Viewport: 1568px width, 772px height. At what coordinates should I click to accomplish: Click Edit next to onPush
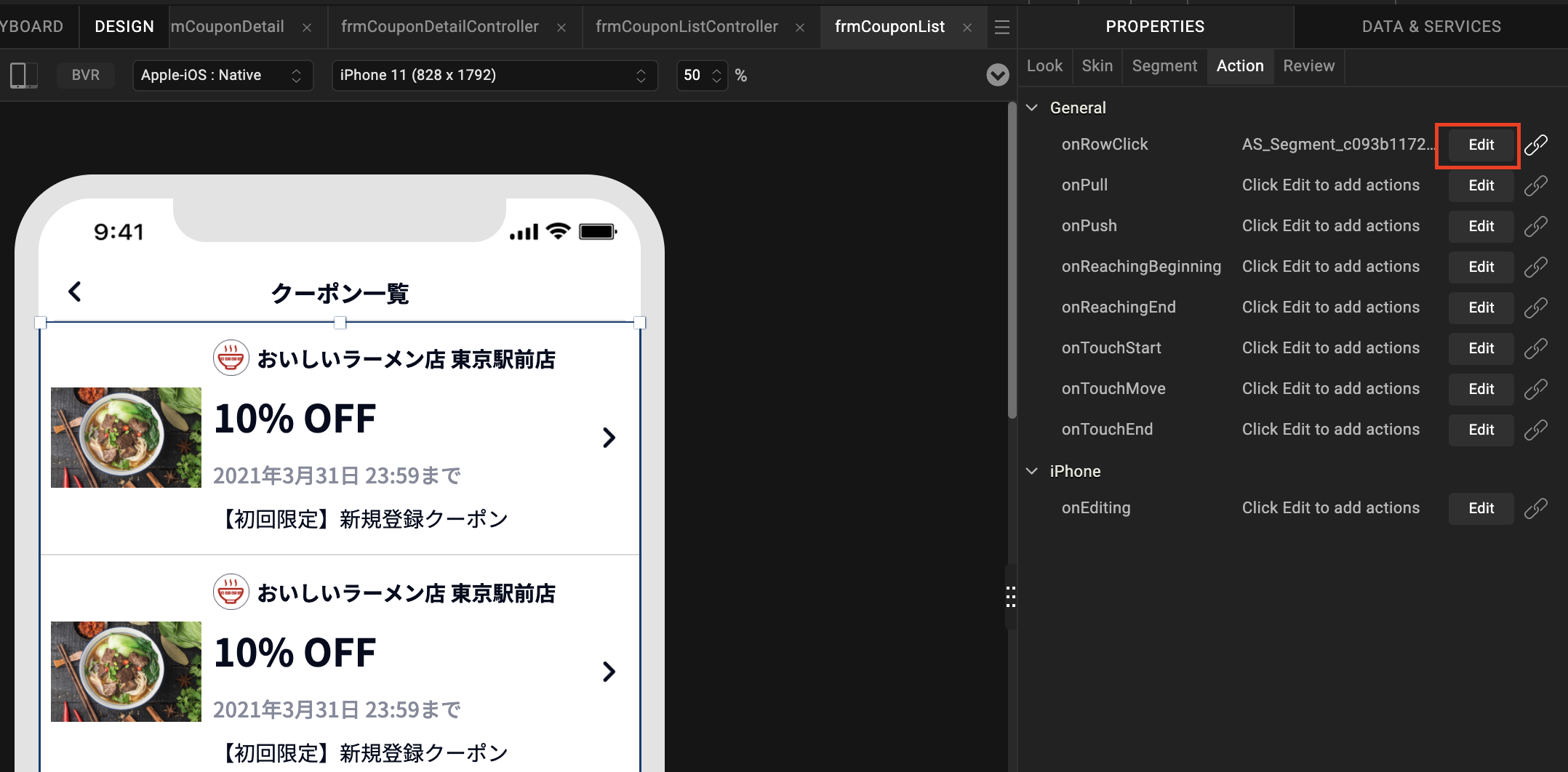point(1480,226)
